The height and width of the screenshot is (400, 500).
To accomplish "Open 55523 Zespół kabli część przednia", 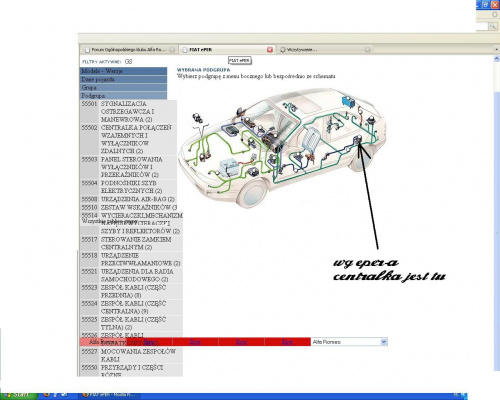I will click(131, 291).
